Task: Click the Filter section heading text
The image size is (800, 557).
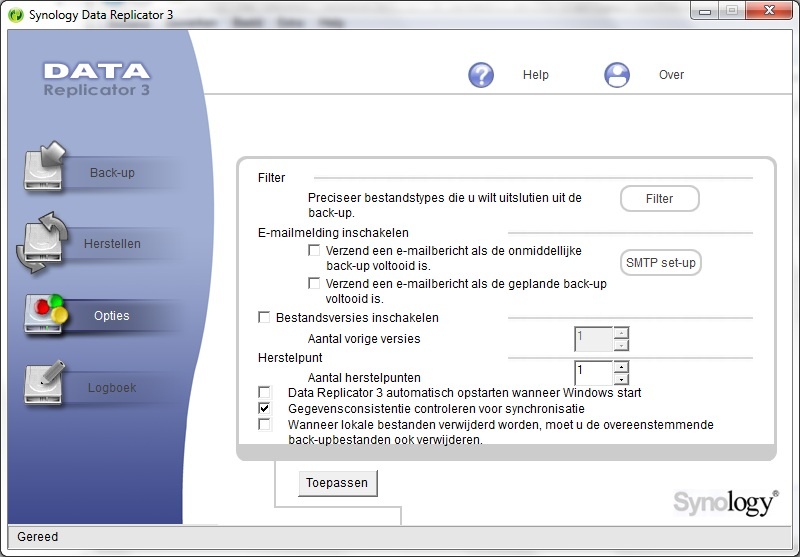Action: (x=271, y=178)
